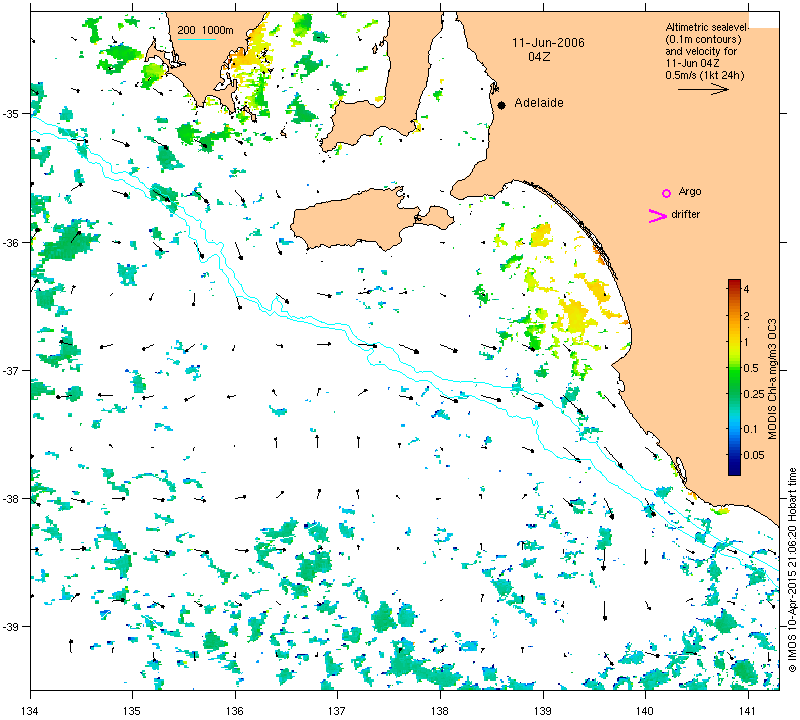Click the 'Argo' legend label

(690, 192)
